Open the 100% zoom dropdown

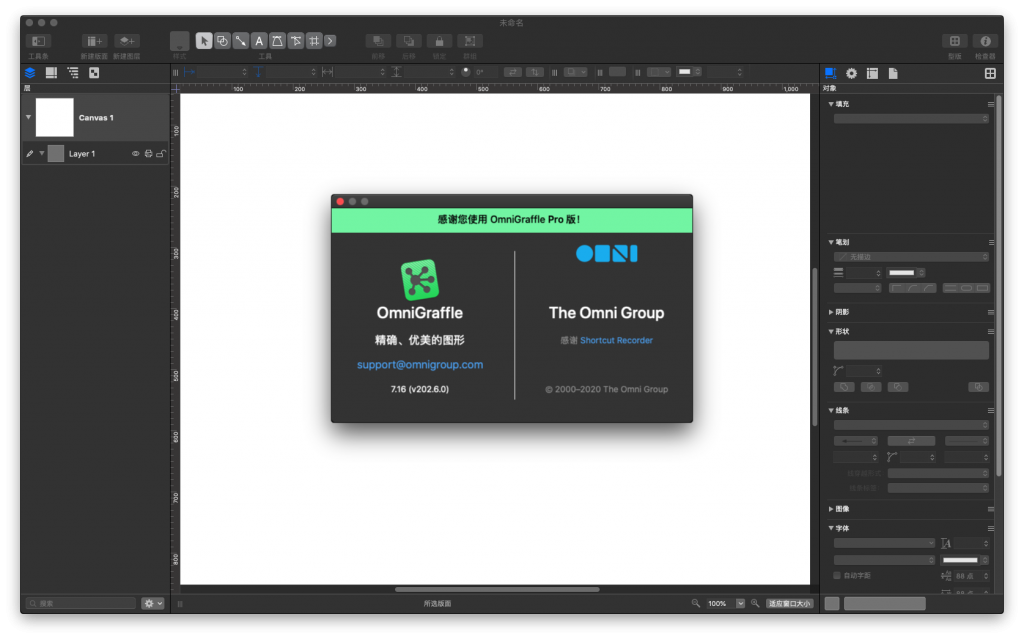(x=741, y=604)
